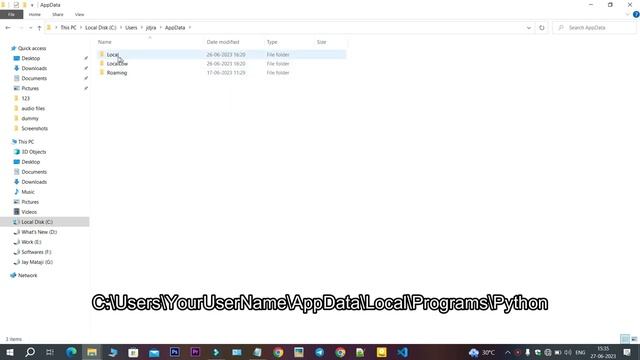Expand the address bar history dropdown
640x360 pixels.
click(x=529, y=28)
